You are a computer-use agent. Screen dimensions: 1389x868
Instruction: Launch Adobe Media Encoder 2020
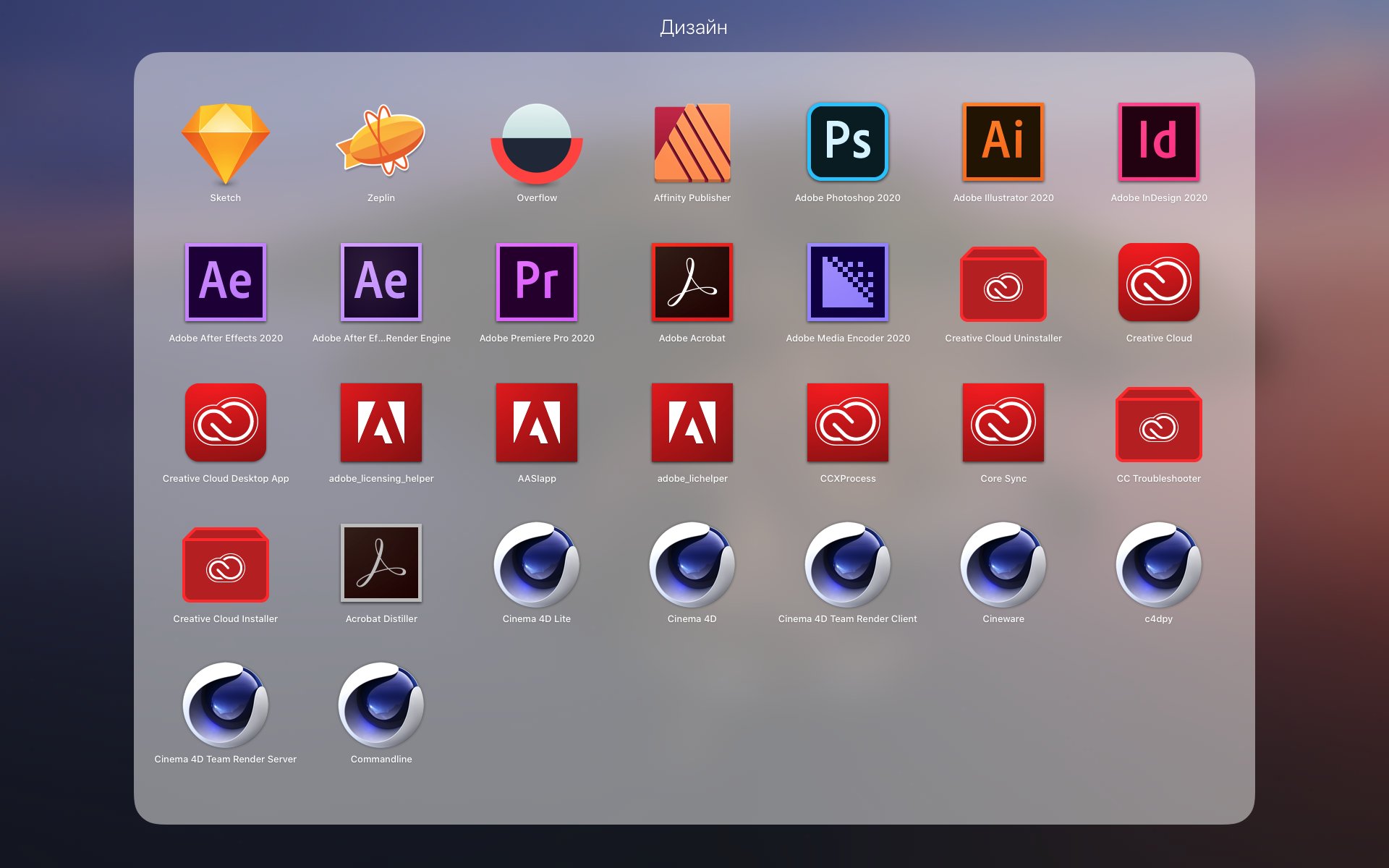point(848,282)
